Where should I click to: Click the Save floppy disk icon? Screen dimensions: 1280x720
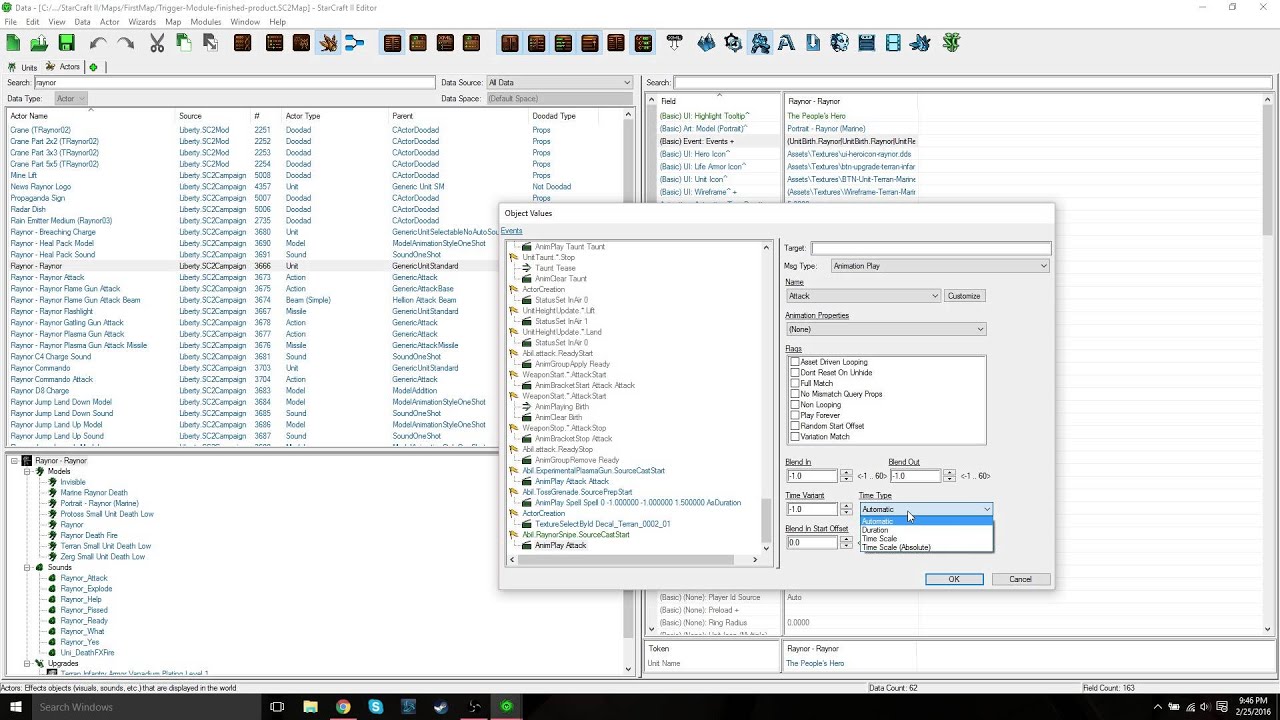tap(66, 43)
